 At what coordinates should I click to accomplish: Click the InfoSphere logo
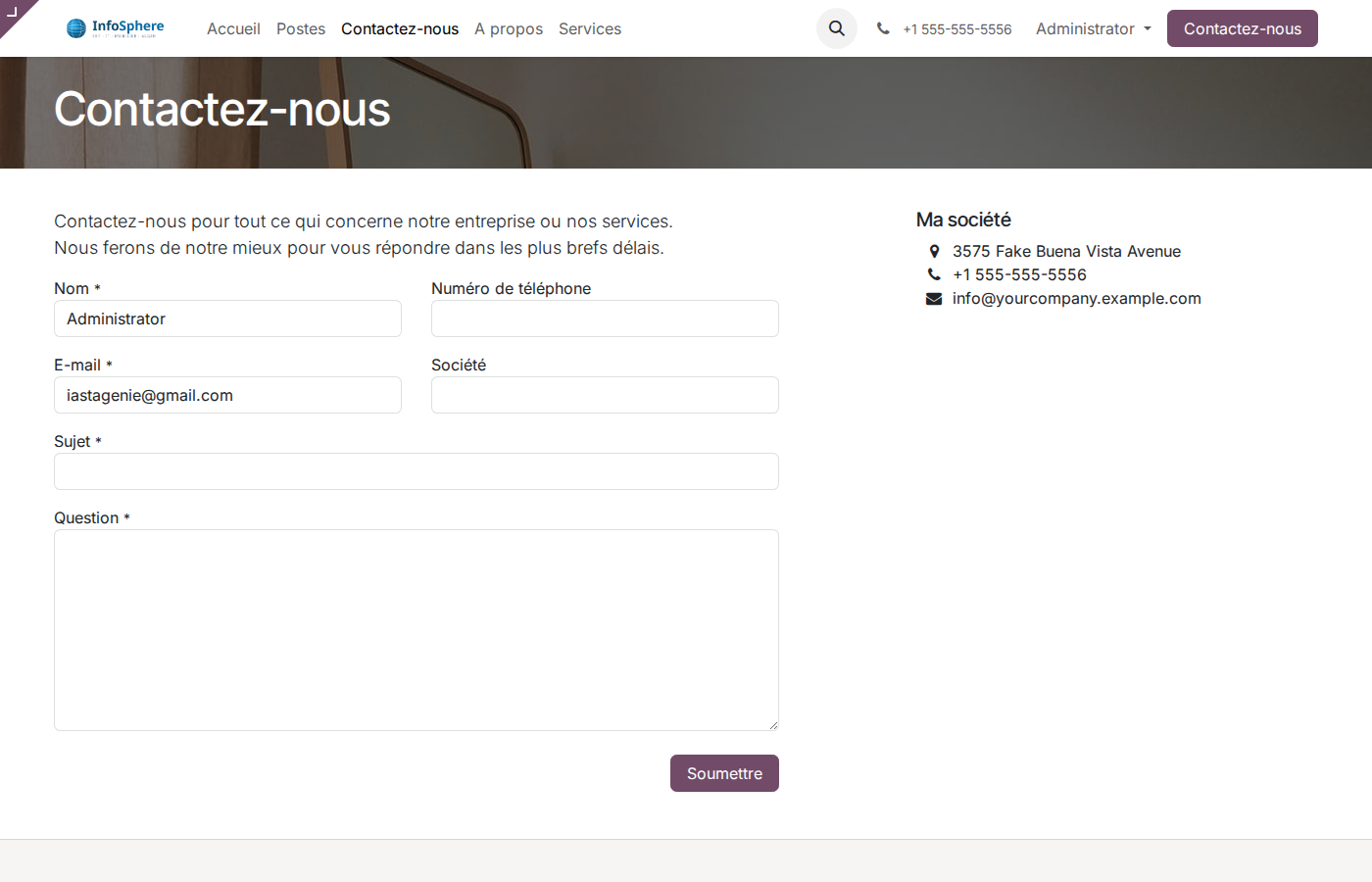click(x=115, y=28)
